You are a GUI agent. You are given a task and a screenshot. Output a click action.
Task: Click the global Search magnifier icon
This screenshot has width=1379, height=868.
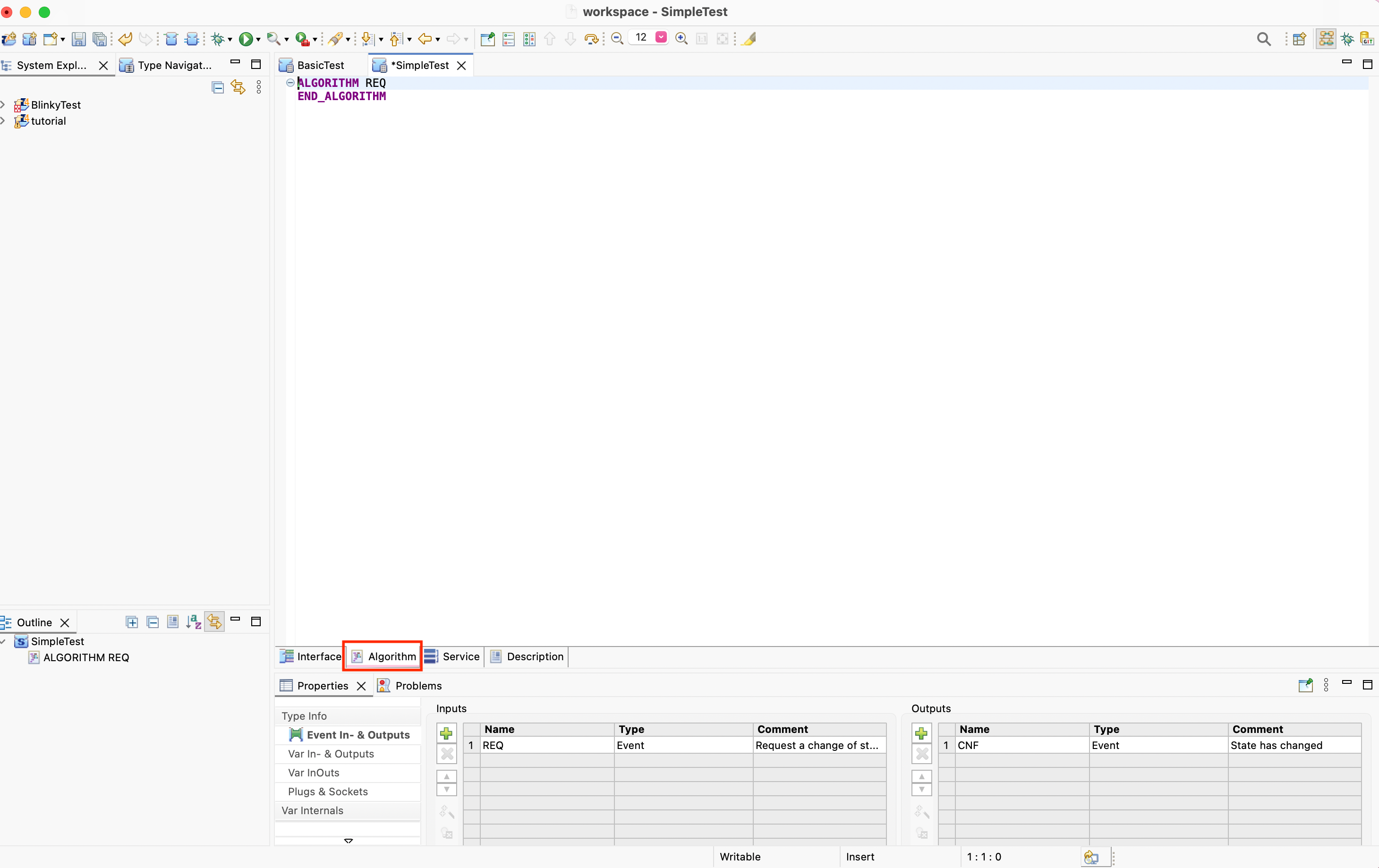pos(1264,39)
